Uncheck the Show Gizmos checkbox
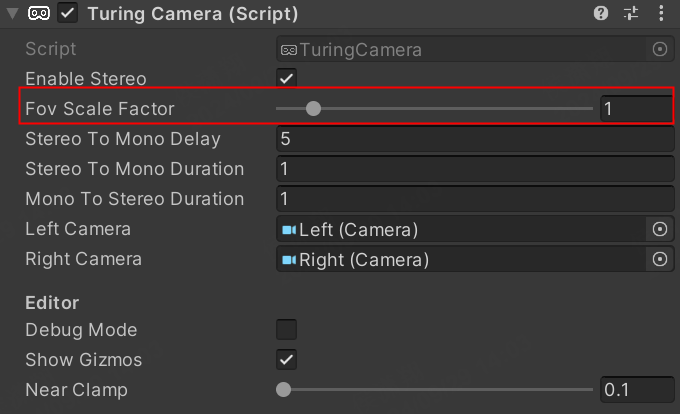 [x=287, y=359]
